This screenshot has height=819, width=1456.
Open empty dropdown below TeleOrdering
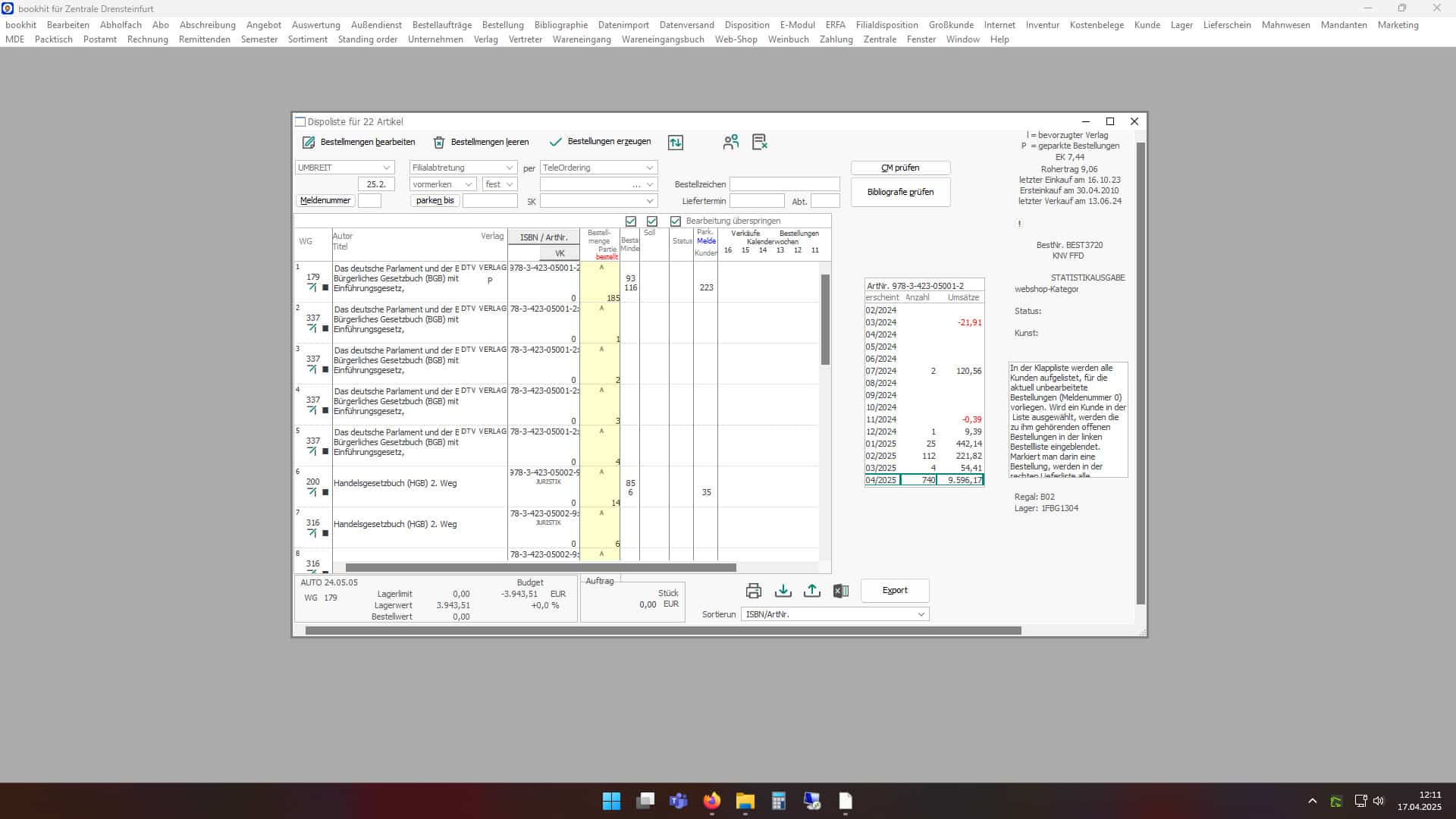point(598,184)
